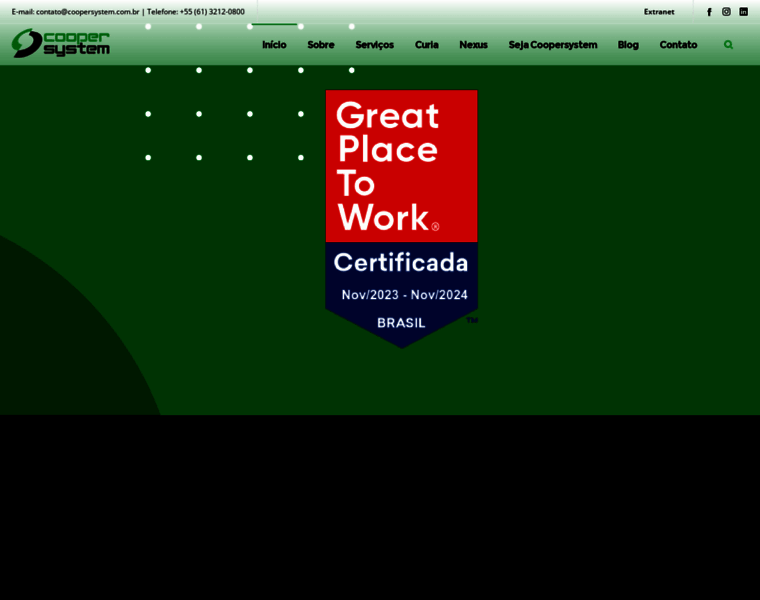Click the red Great Place To Work panel
Screen dimensions: 760x600
tap(401, 166)
